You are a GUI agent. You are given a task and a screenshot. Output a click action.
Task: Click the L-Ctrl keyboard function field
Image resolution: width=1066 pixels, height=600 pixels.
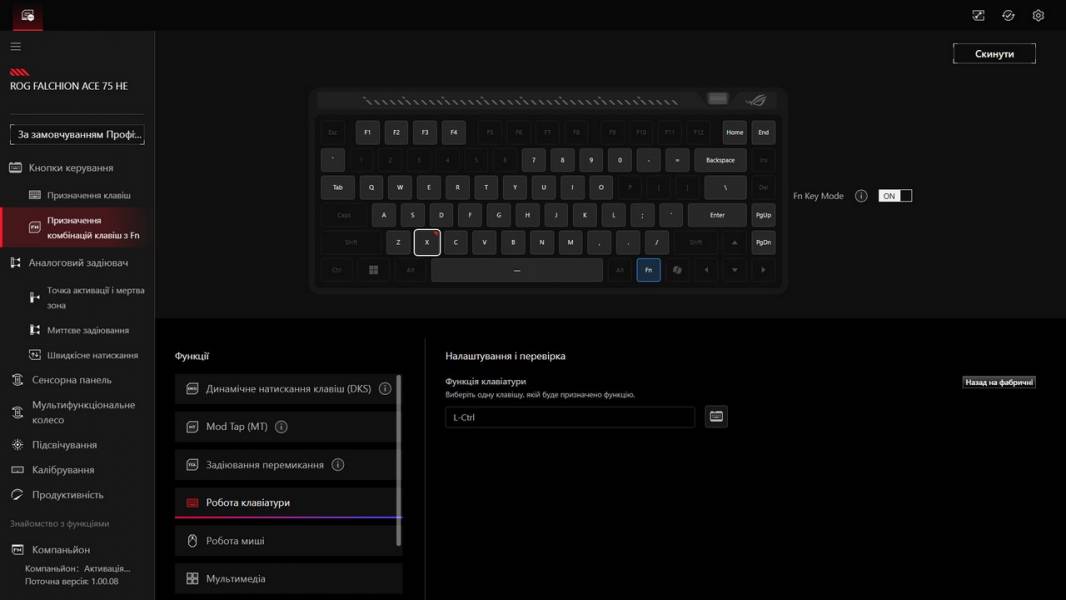569,417
